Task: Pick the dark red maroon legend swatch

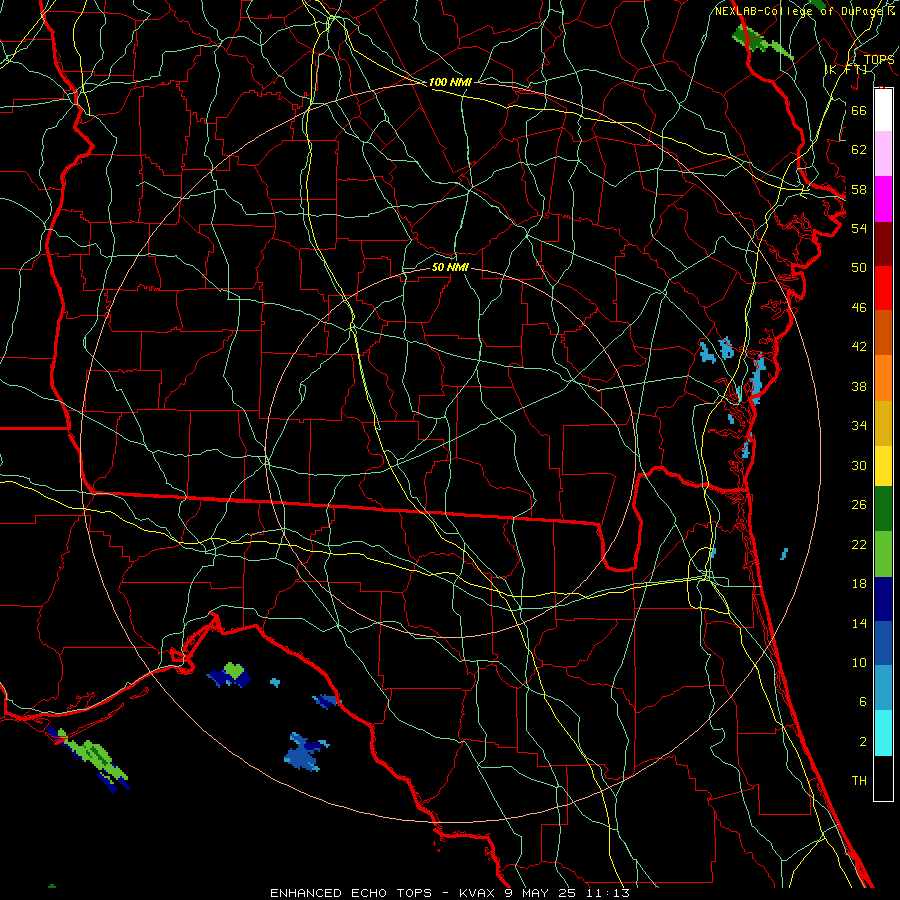Action: [883, 244]
